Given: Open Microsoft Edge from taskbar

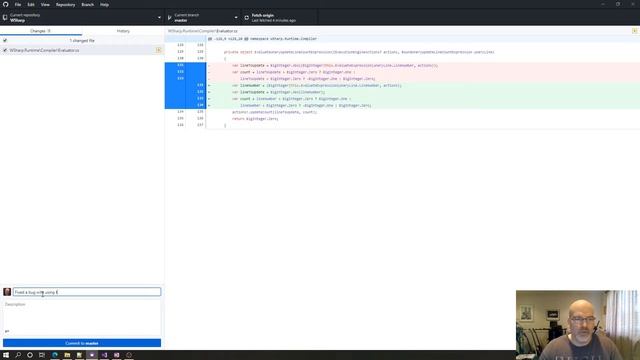Looking at the screenshot, I should coord(55,355).
